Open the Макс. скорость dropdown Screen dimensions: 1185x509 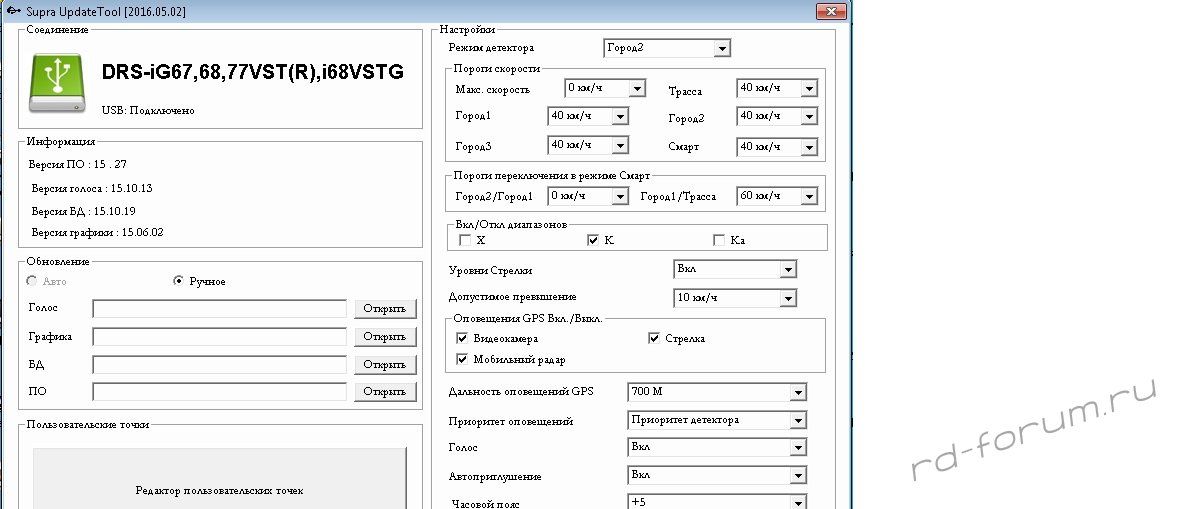click(x=605, y=88)
